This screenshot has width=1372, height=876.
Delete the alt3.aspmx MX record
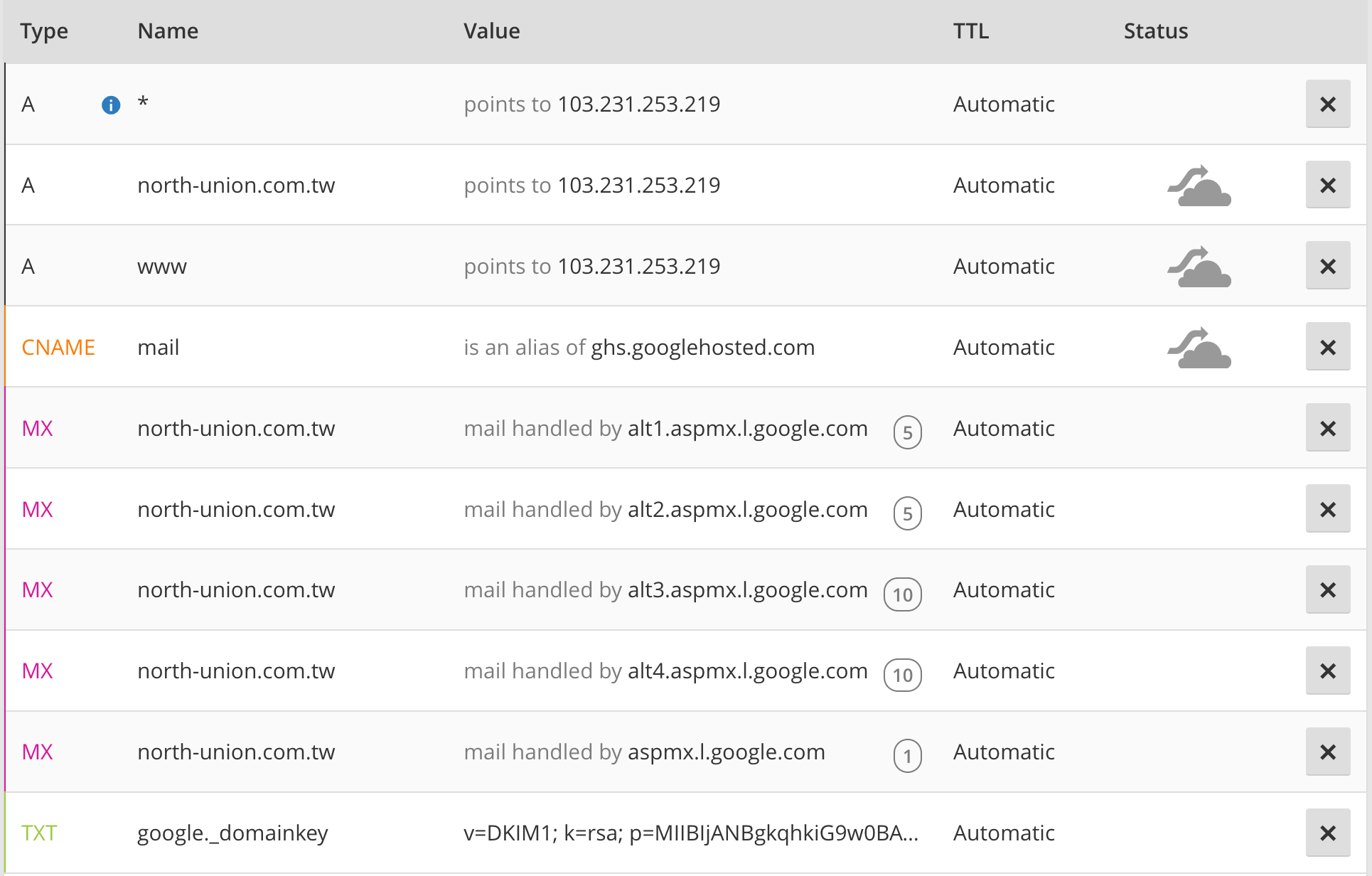tap(1327, 590)
